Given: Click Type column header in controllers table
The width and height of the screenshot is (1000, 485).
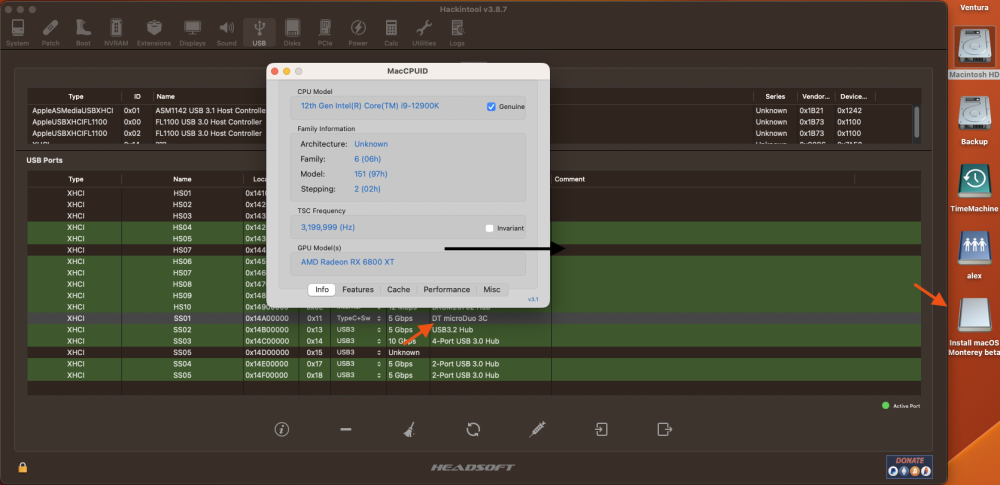Looking at the screenshot, I should (x=75, y=96).
